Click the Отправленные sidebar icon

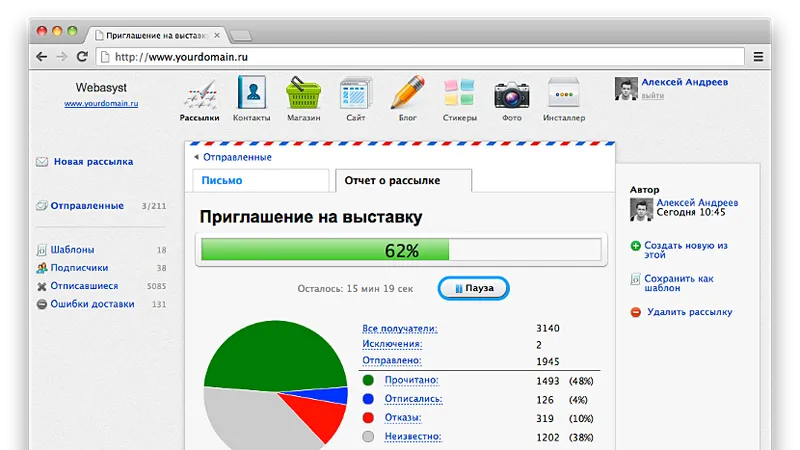click(42, 206)
